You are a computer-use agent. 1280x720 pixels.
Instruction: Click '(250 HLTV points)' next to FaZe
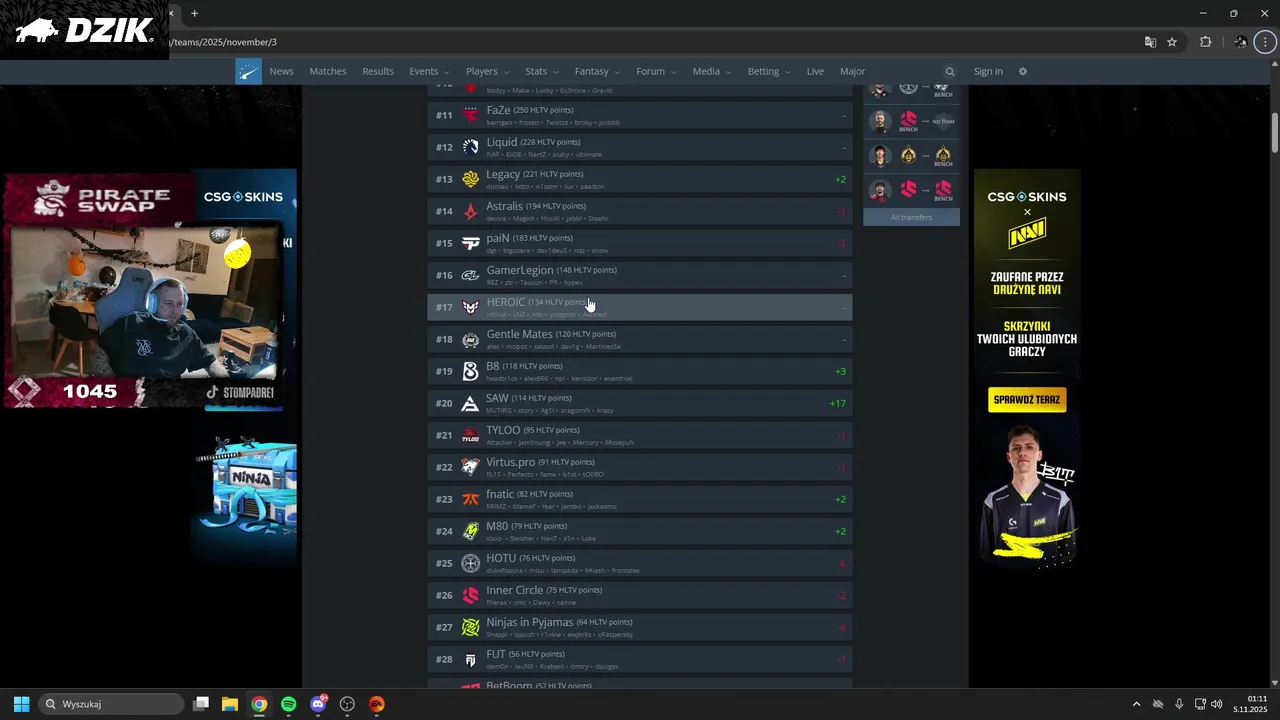(x=543, y=110)
